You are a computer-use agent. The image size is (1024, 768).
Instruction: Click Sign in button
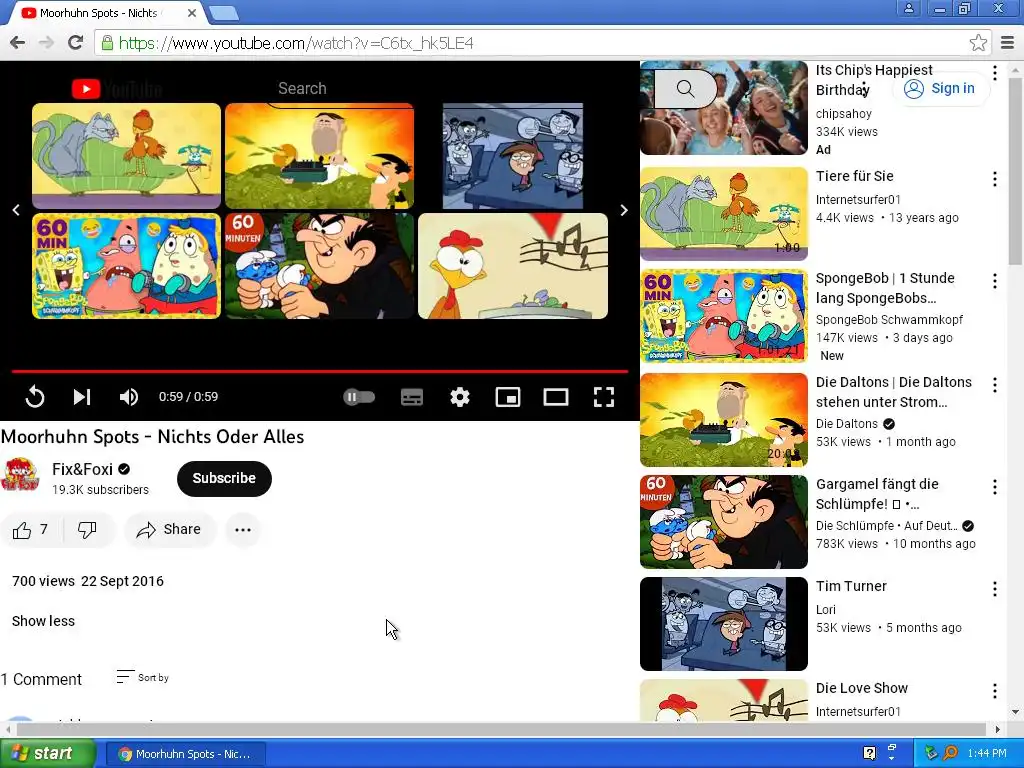(940, 89)
